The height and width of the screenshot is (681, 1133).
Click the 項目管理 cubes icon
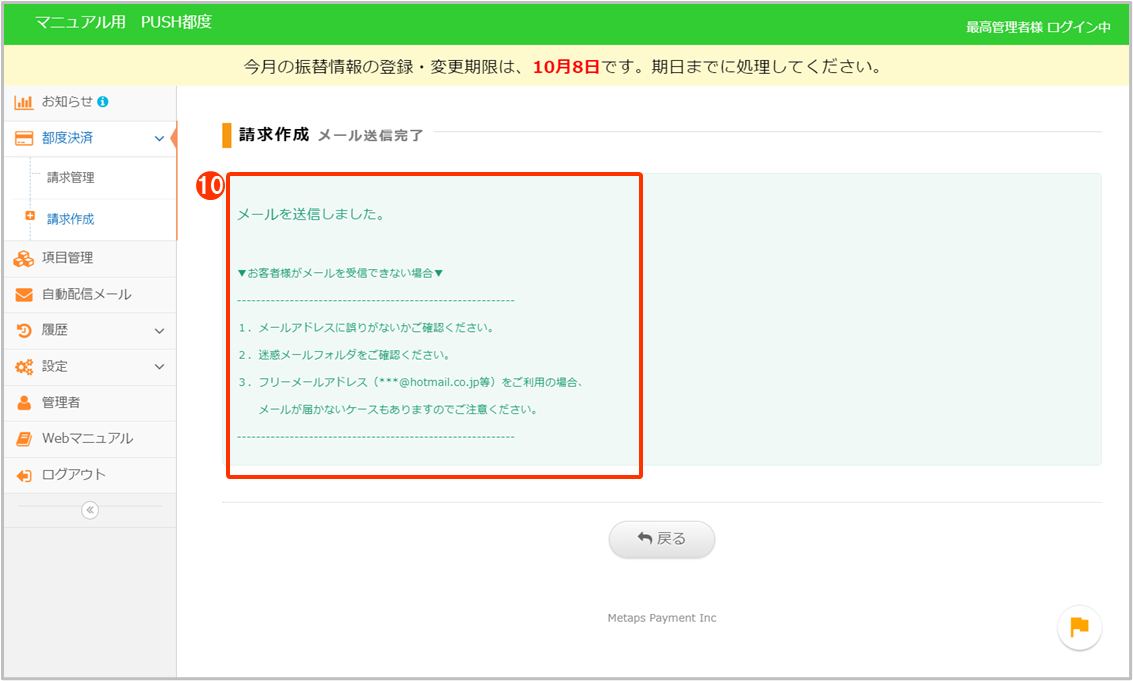point(24,259)
